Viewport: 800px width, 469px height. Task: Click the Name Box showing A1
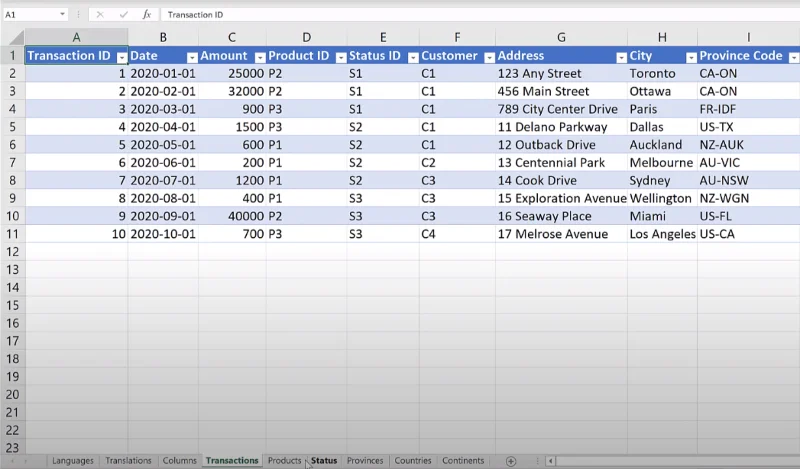[x=31, y=14]
